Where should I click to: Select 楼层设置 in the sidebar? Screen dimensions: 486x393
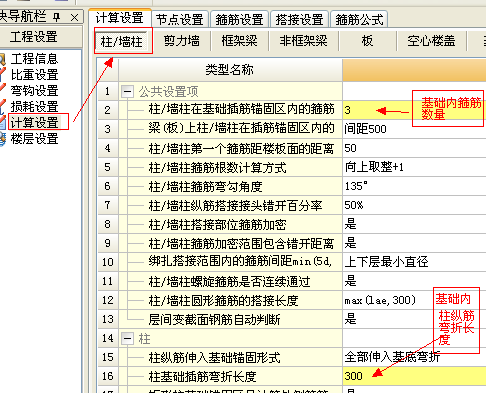tap(34, 139)
